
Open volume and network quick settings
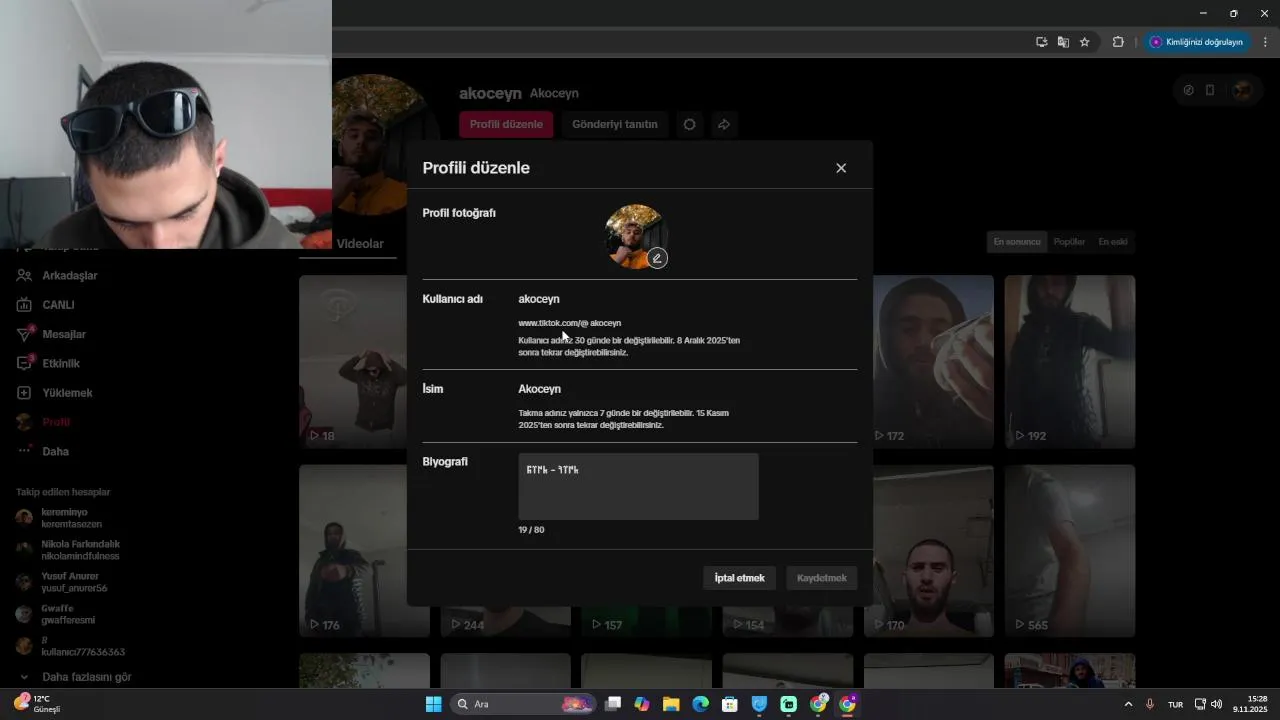(x=1208, y=704)
